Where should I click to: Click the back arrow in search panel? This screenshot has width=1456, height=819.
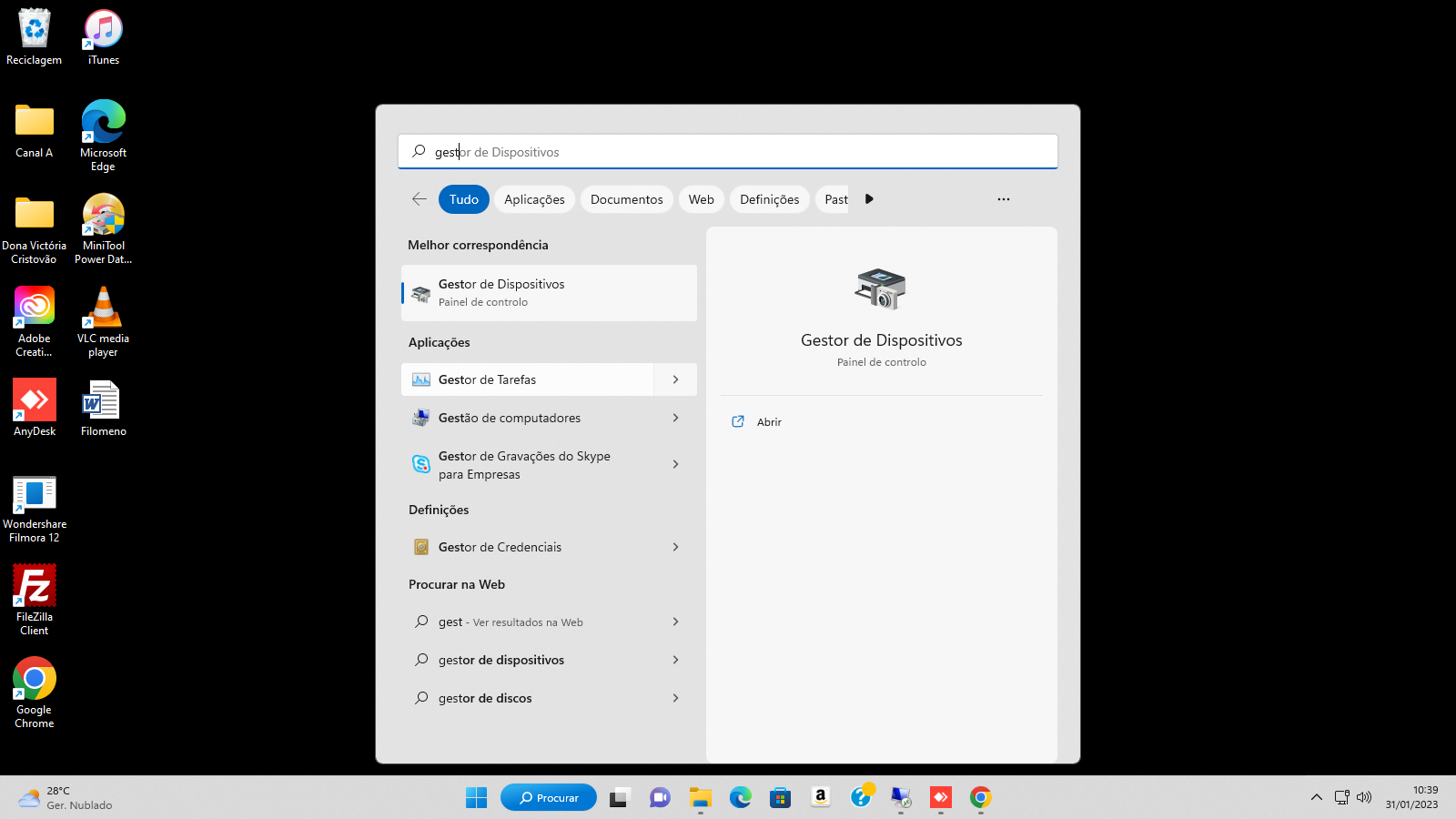pyautogui.click(x=420, y=199)
